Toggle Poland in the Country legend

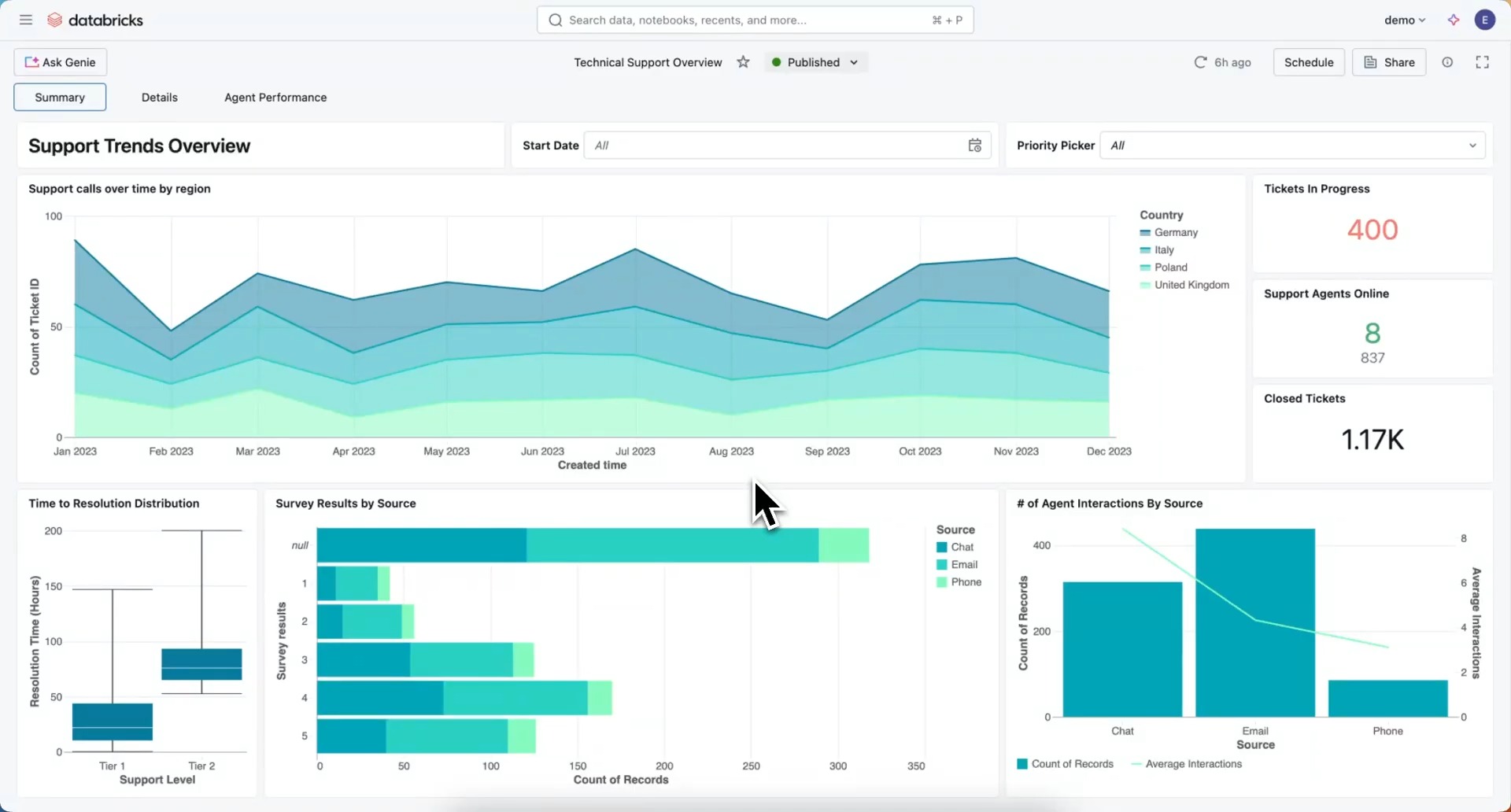pos(1163,267)
